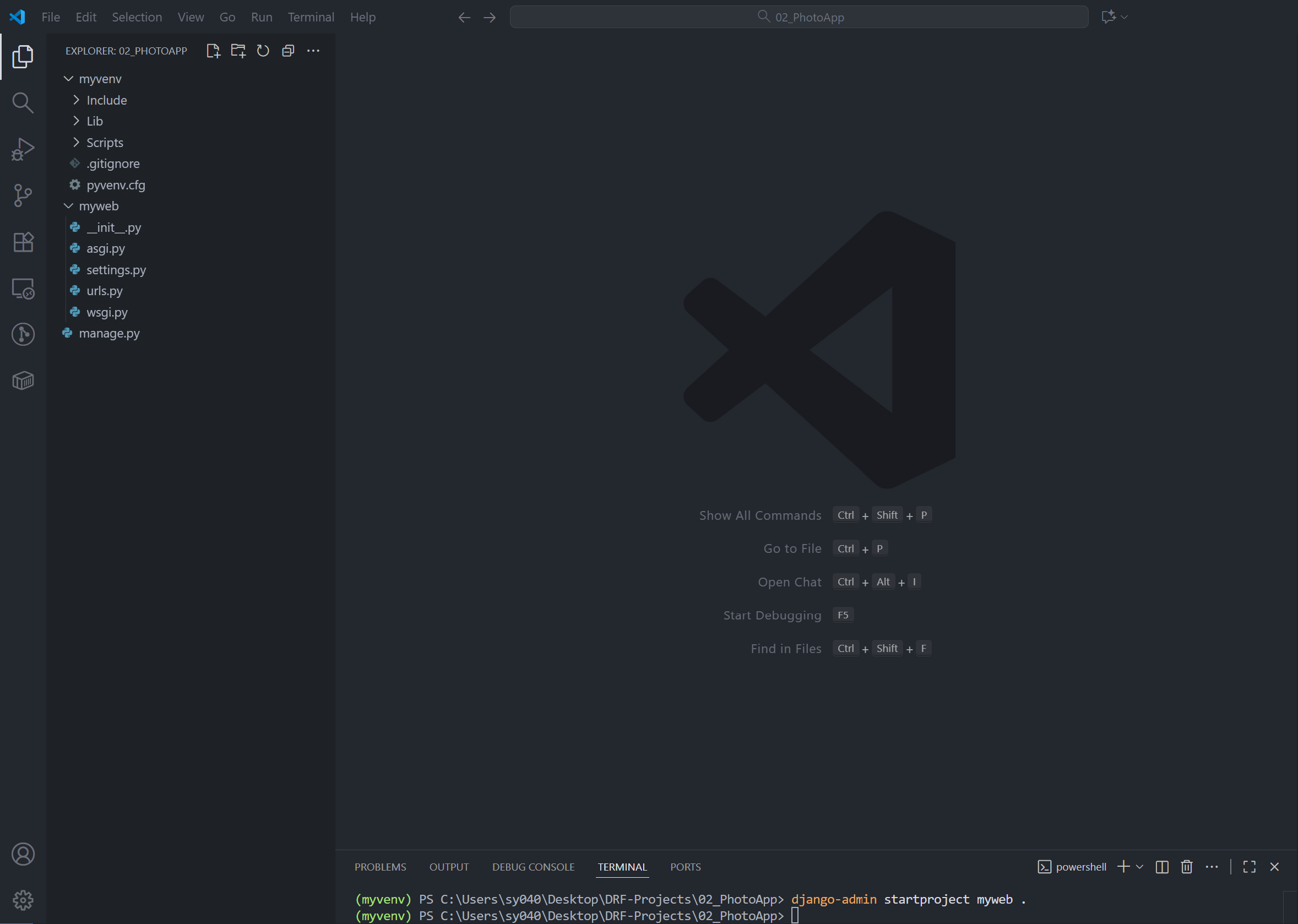This screenshot has height=924, width=1298.
Task: Click the New File icon in Explorer
Action: tap(213, 51)
